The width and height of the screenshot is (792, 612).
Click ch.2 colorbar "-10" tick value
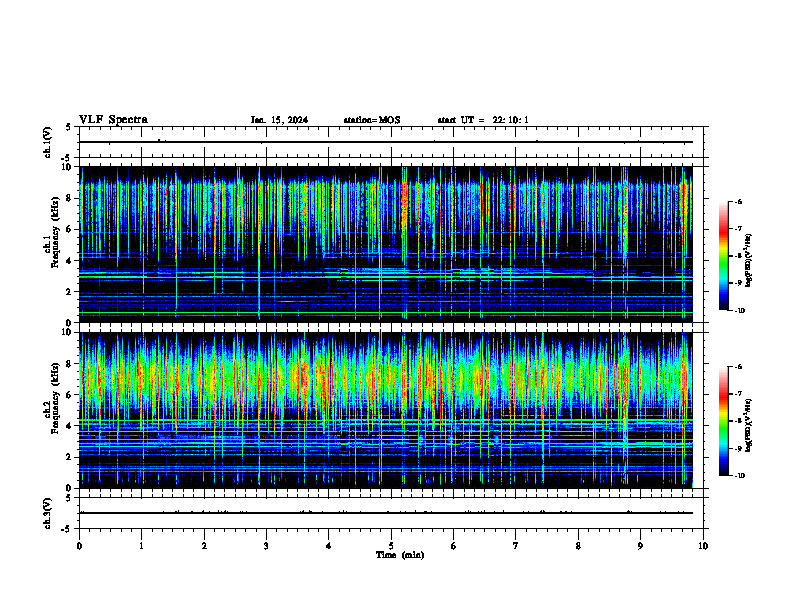(739, 476)
